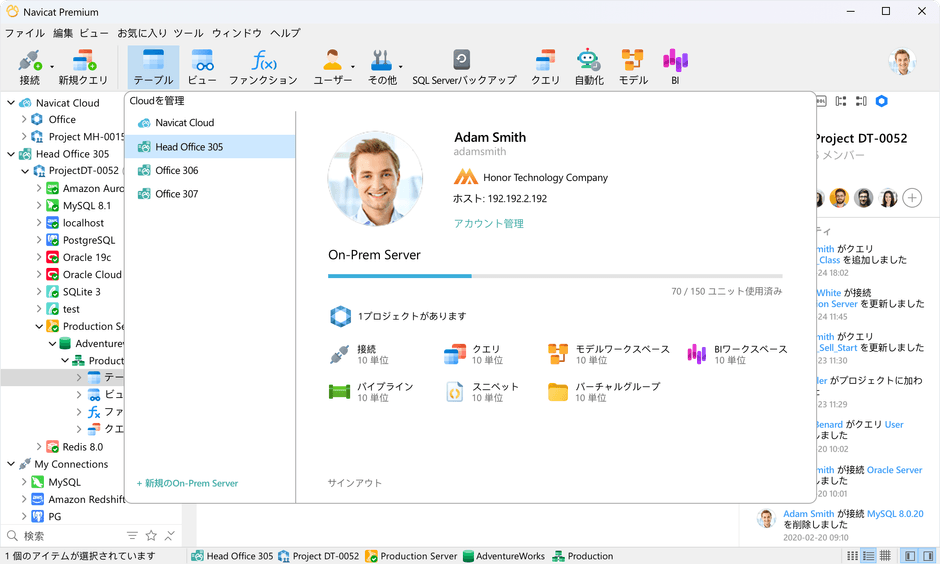Viewport: 940px width, 564px height.
Task: Collapse the Head Office 305 tree node
Action: click(11, 154)
